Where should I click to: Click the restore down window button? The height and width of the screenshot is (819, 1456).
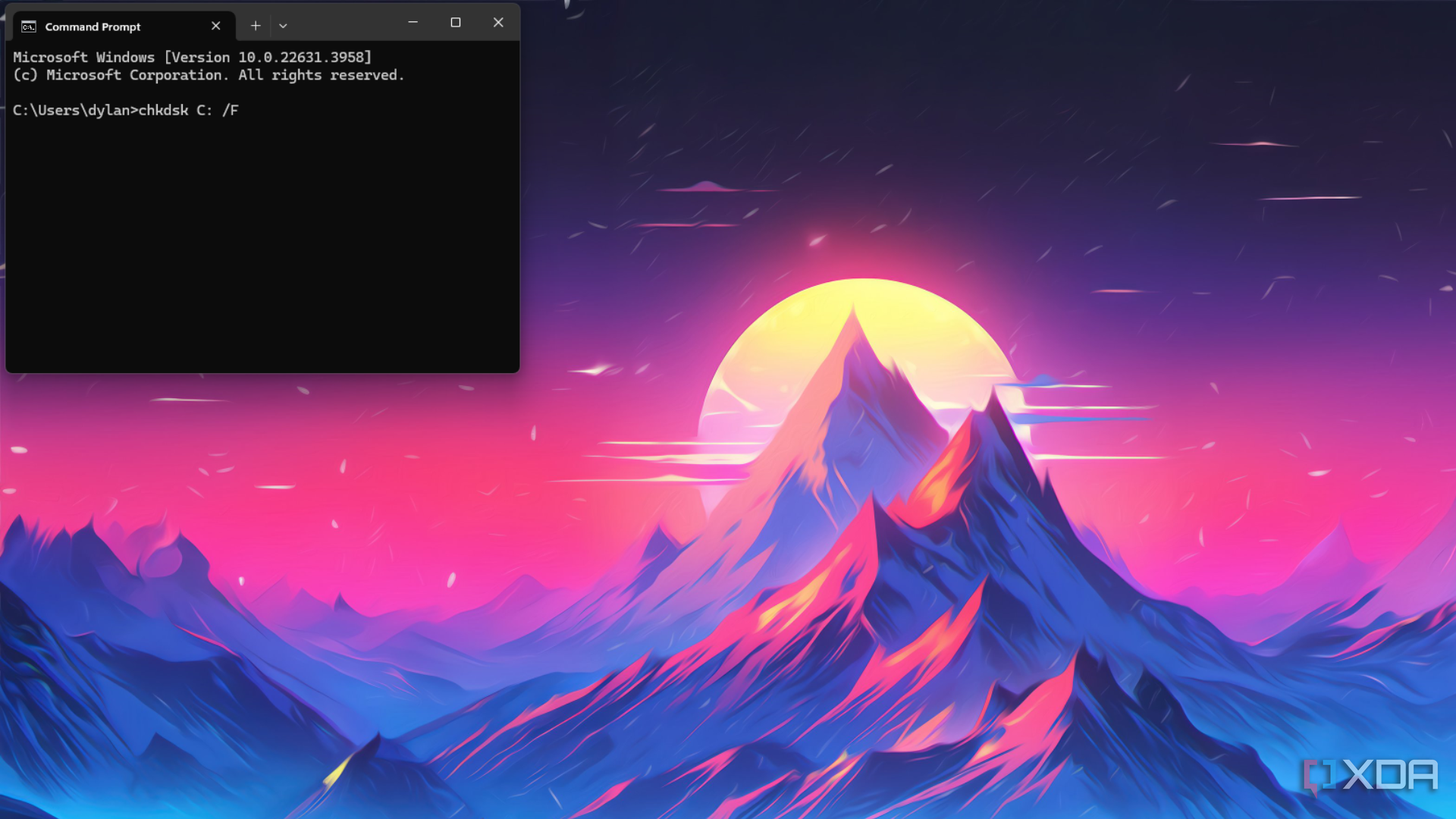click(x=455, y=22)
